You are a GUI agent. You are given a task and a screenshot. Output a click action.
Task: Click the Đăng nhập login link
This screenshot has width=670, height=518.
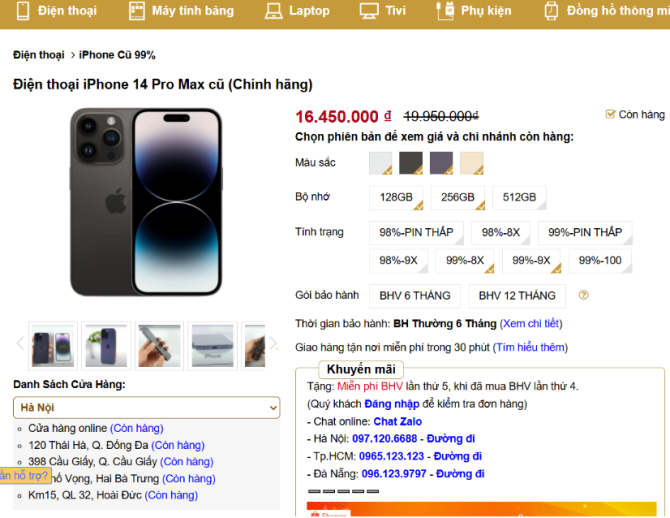point(392,404)
